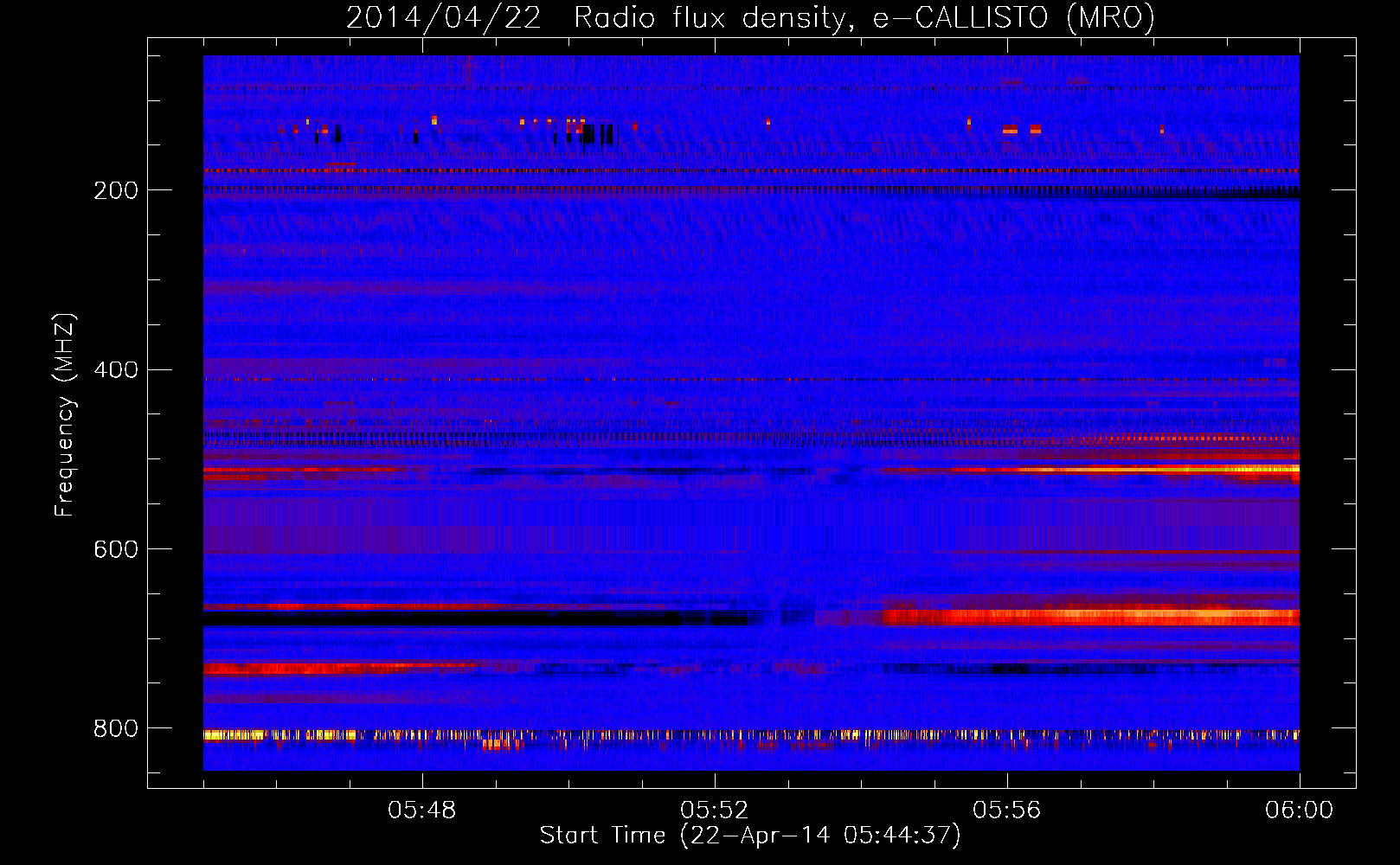
Task: Select the 200 frequency axis label
Action: pyautogui.click(x=116, y=190)
